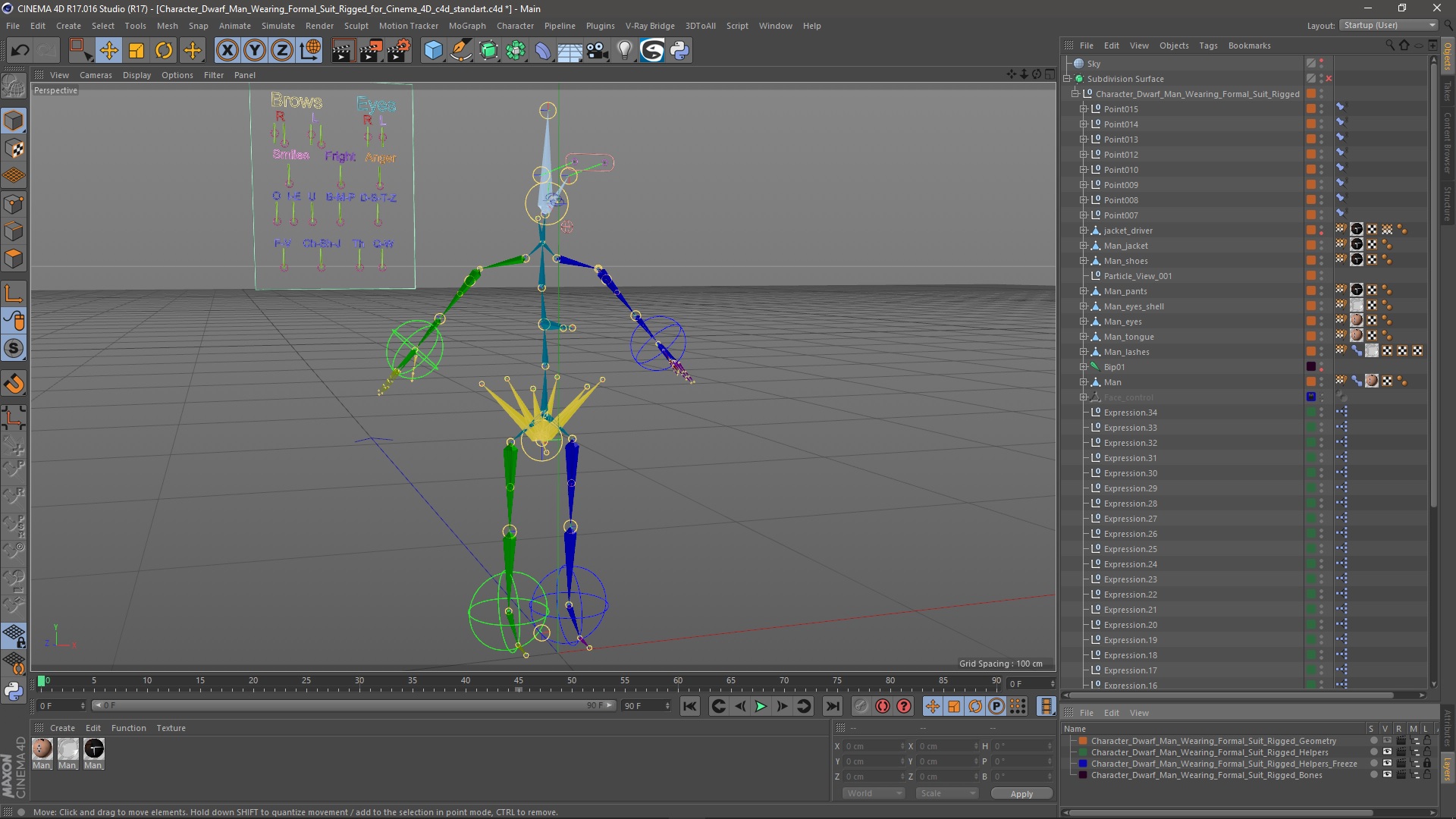Open the World coordinate dropdown

(x=874, y=793)
